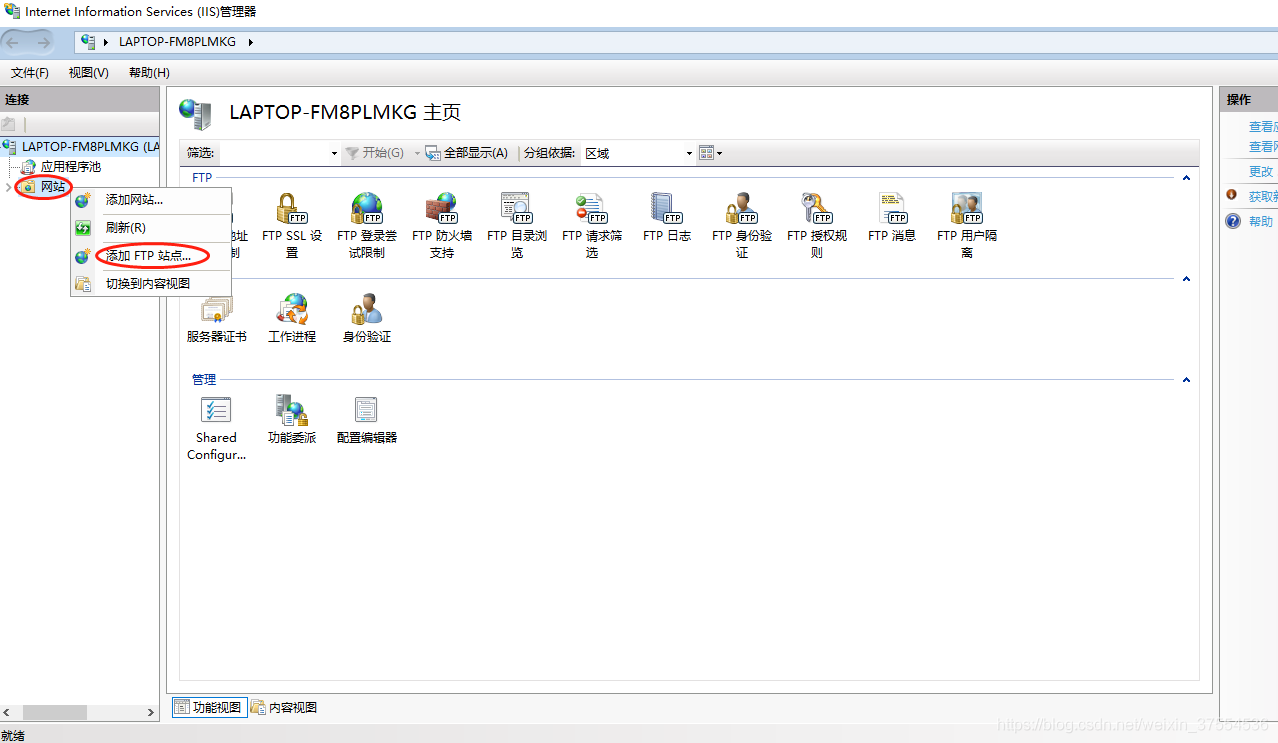Open FTP user isolation icon
Viewport: 1278px width, 743px height.
point(967,225)
